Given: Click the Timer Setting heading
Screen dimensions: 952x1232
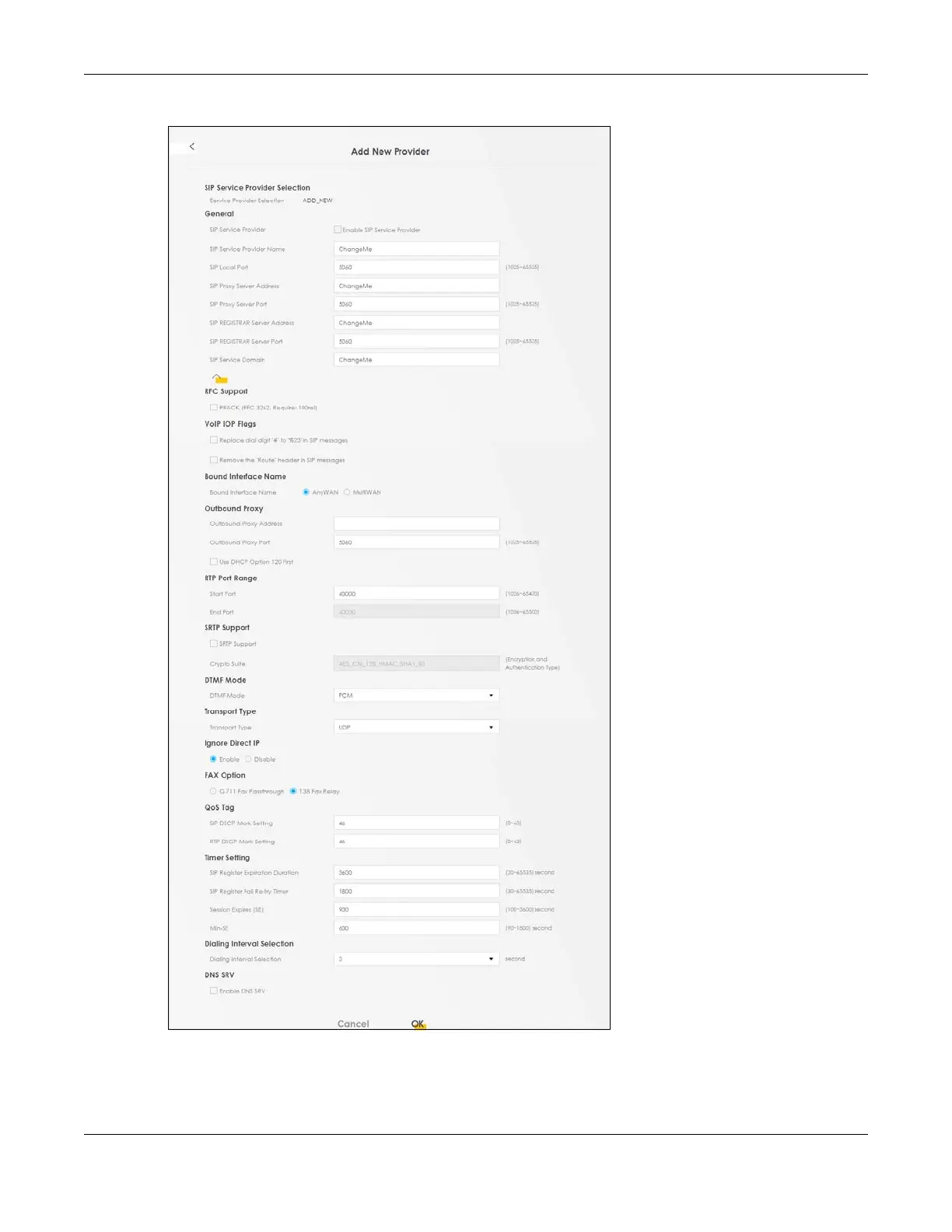Looking at the screenshot, I should tap(227, 858).
